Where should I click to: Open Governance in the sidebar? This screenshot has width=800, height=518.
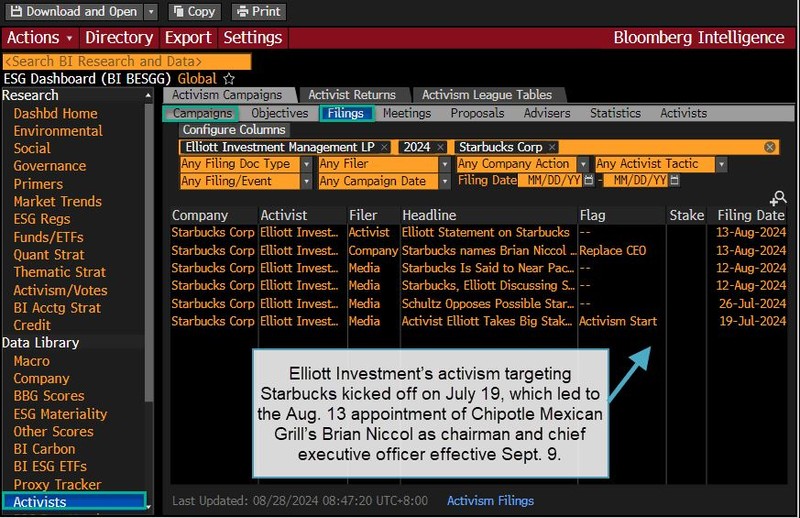pos(50,166)
